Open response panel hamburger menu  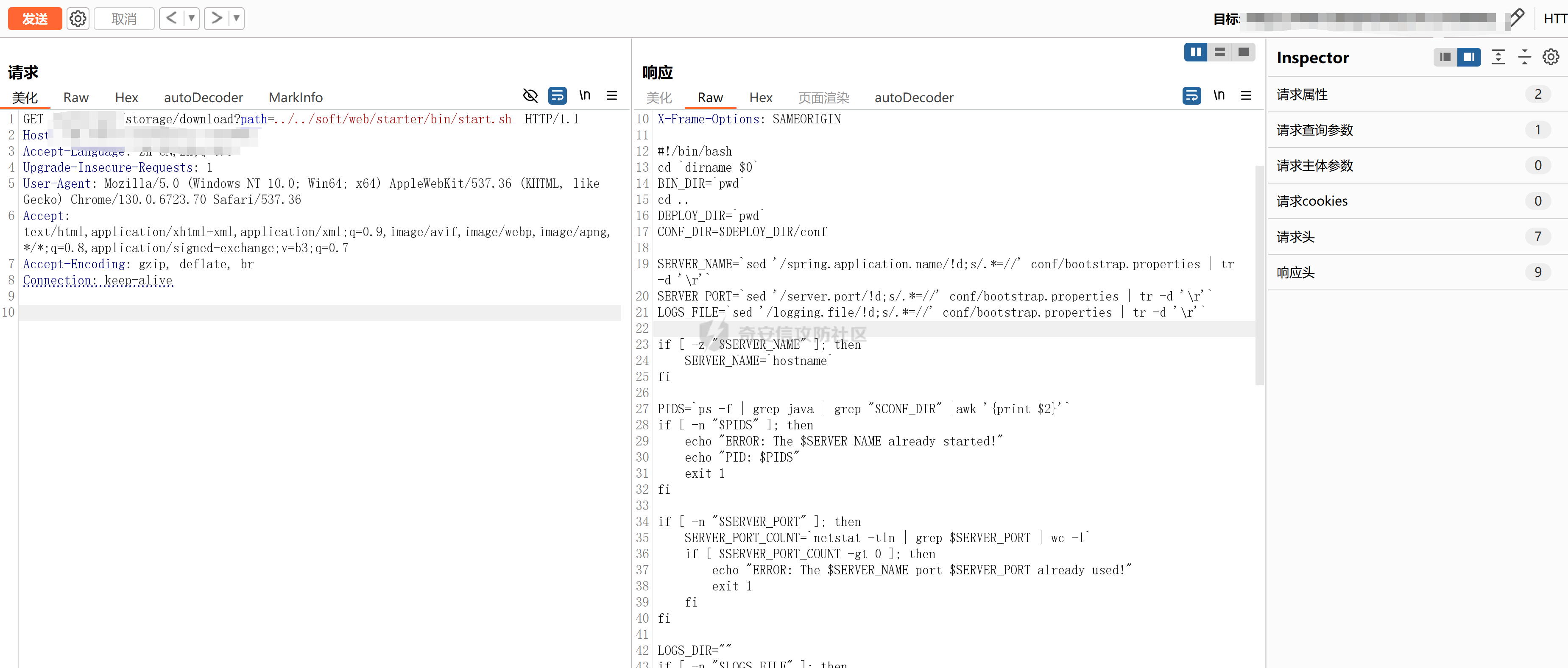click(x=1246, y=95)
